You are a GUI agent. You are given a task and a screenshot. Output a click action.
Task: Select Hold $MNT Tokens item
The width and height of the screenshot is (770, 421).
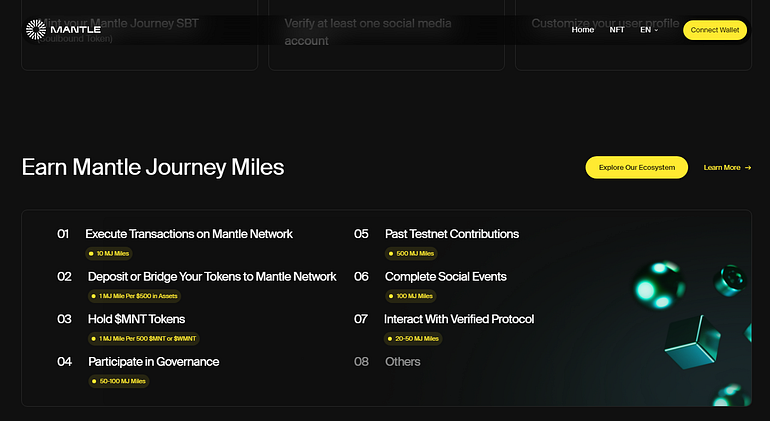[137, 319]
